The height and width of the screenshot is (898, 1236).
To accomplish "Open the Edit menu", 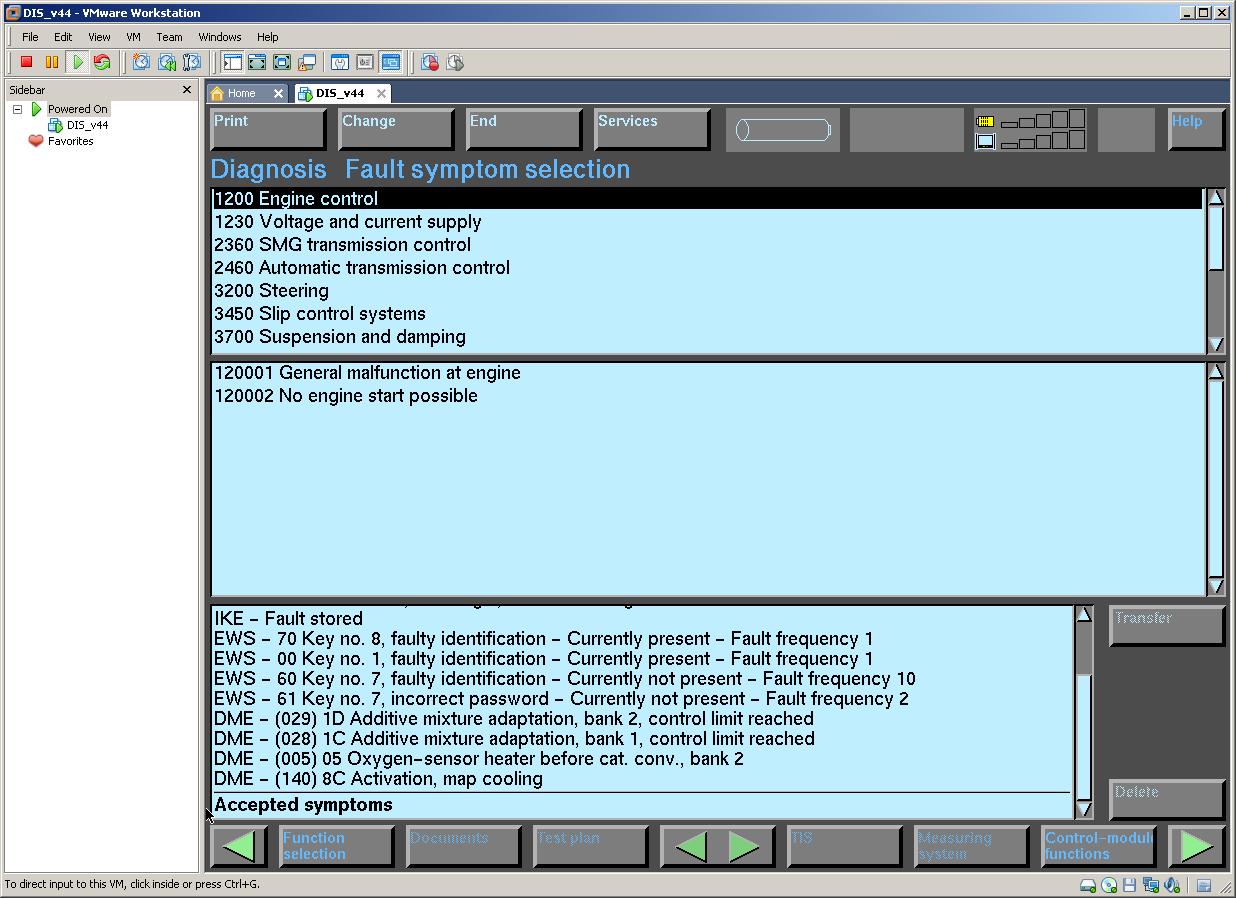I will tap(63, 37).
